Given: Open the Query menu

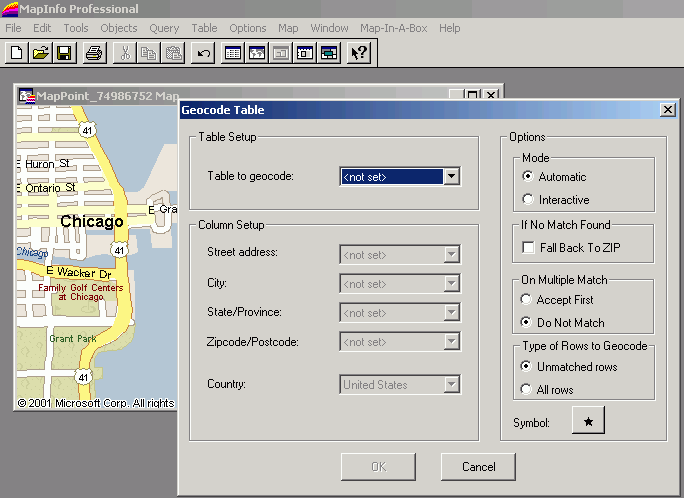Looking at the screenshot, I should pos(164,28).
